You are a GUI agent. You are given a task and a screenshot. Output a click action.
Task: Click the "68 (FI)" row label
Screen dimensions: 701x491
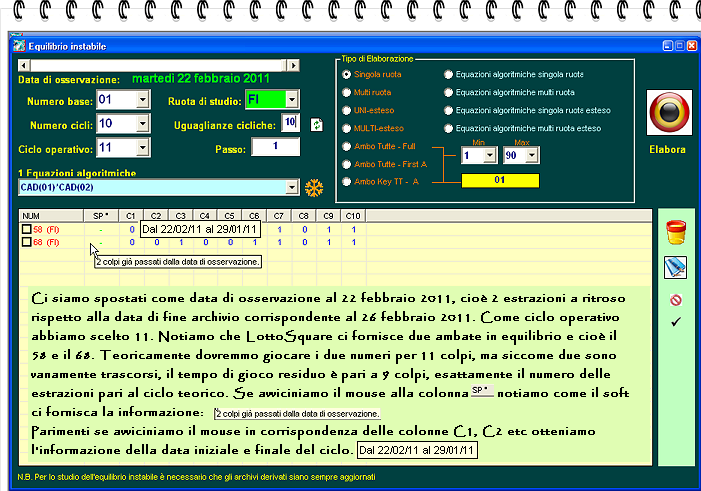click(46, 242)
